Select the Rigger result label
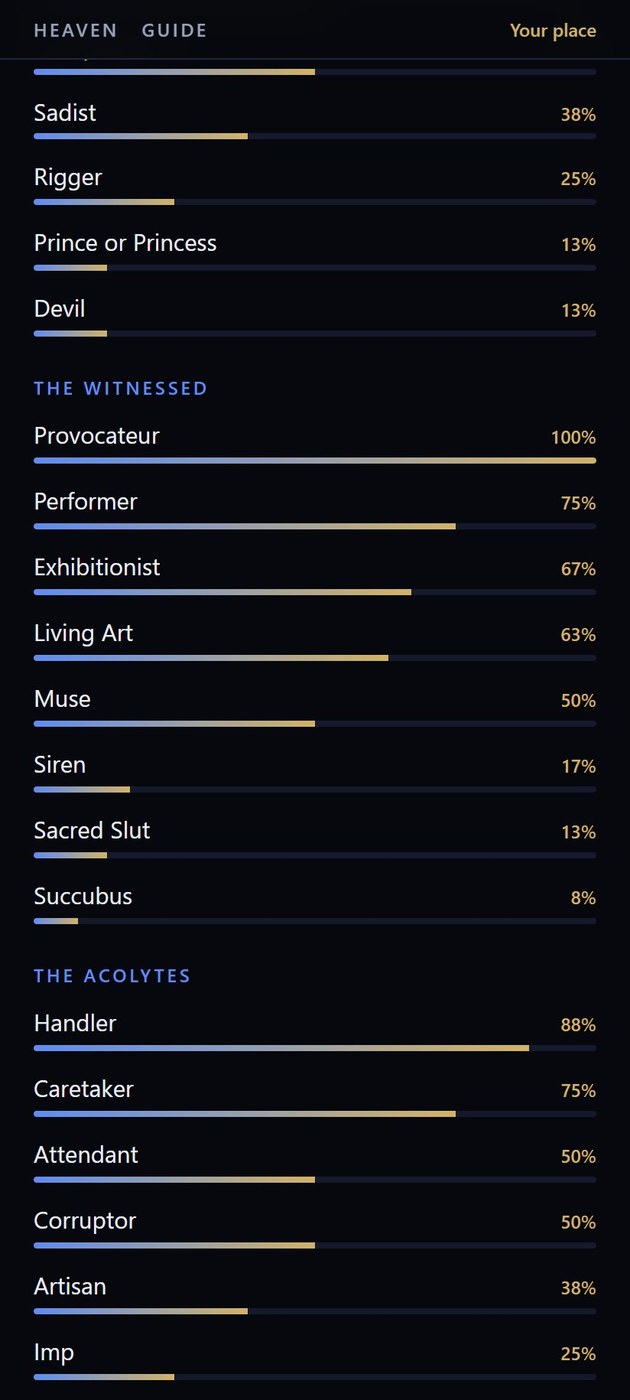This screenshot has width=630, height=1400. pyautogui.click(x=68, y=178)
